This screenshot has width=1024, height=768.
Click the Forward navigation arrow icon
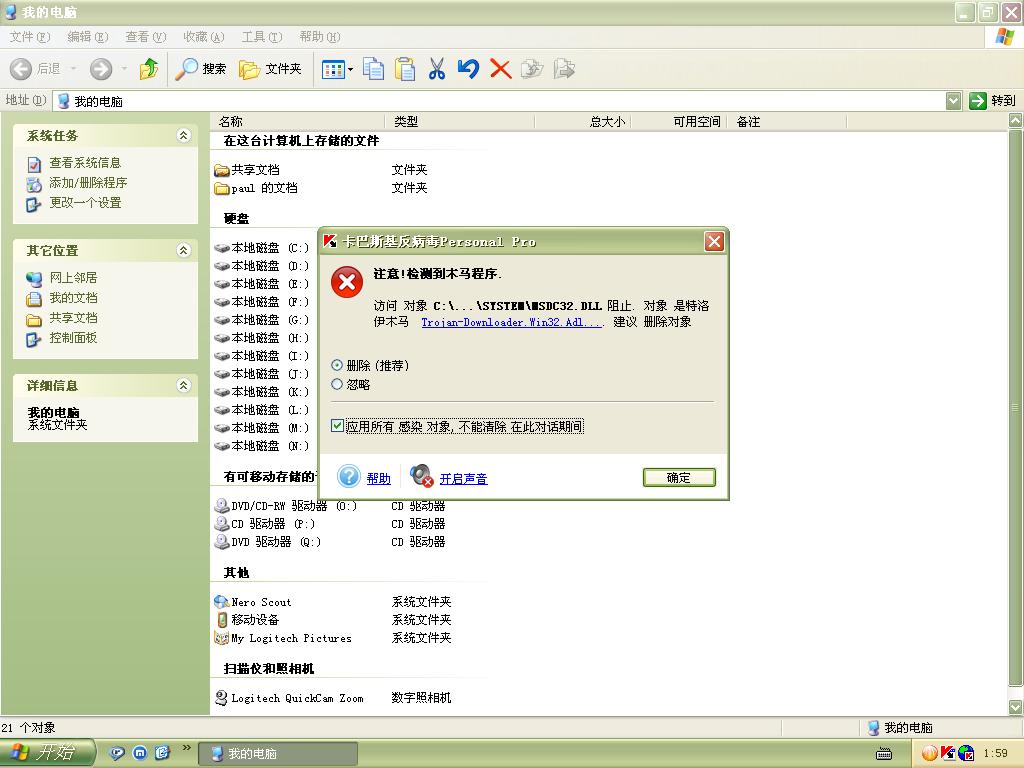pos(101,69)
